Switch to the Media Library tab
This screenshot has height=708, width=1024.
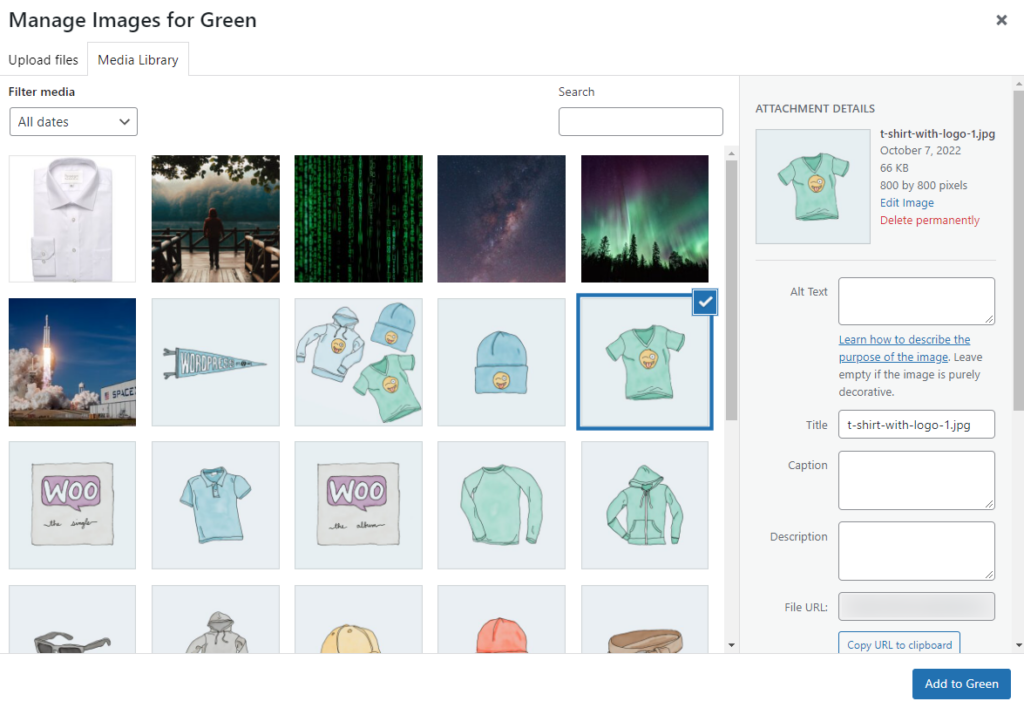pyautogui.click(x=138, y=59)
